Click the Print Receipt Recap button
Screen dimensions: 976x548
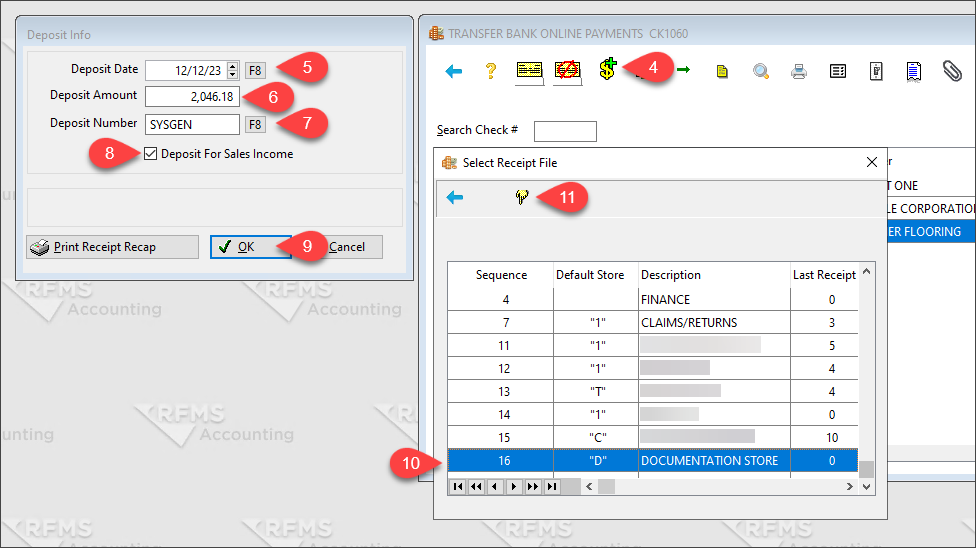[x=92, y=247]
